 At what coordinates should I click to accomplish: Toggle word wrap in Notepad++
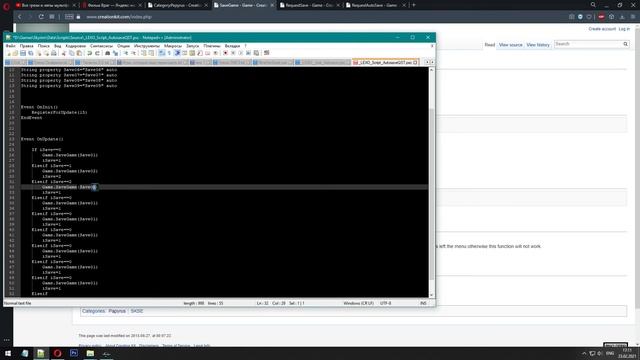pyautogui.click(x=162, y=53)
